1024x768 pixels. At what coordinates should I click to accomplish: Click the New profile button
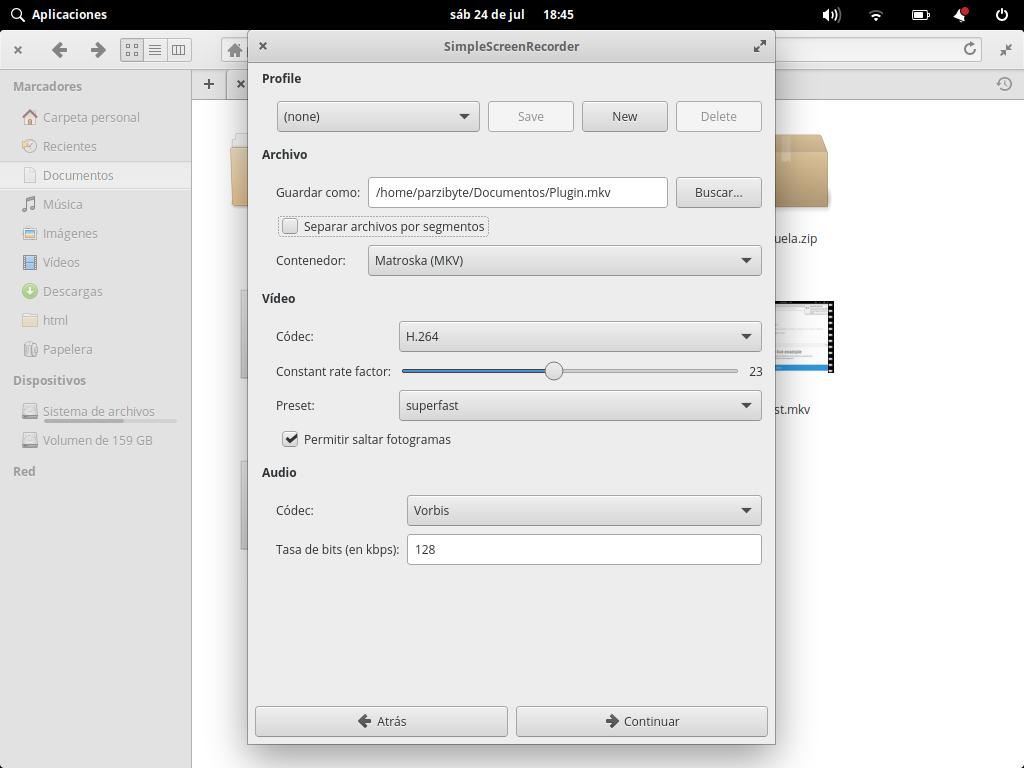click(625, 116)
